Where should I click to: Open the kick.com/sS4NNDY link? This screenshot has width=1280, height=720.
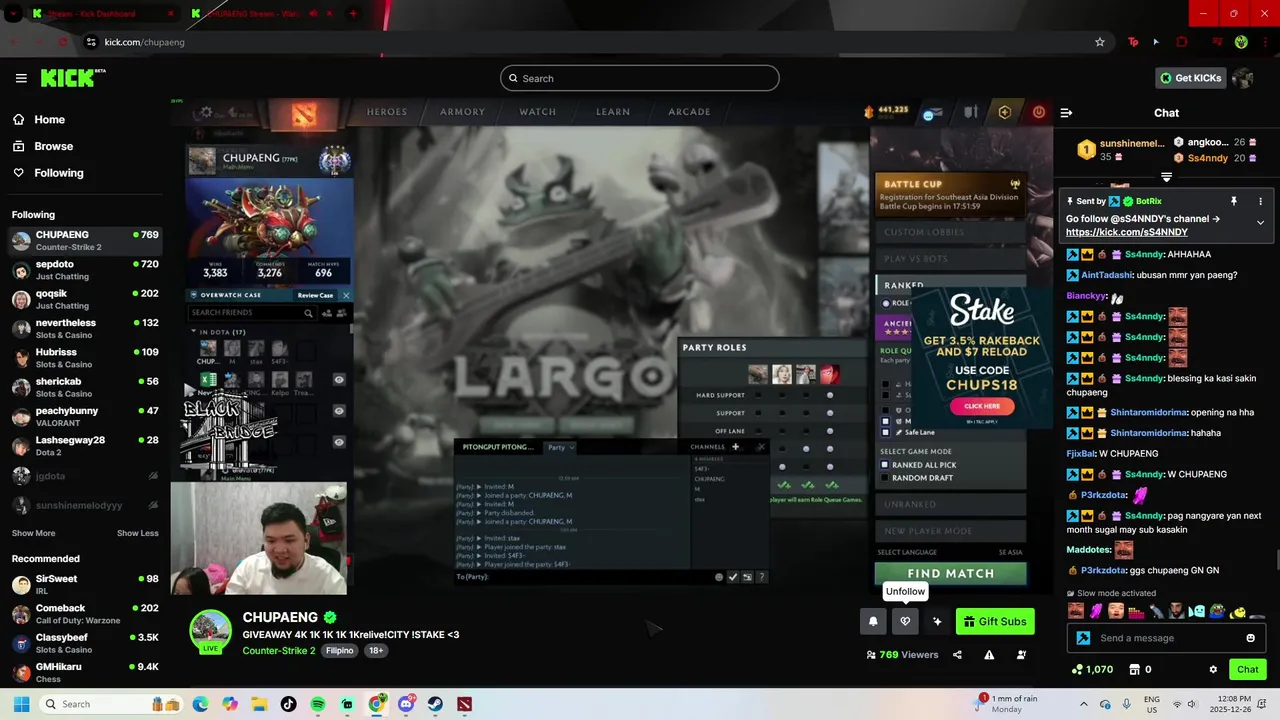point(1126,232)
